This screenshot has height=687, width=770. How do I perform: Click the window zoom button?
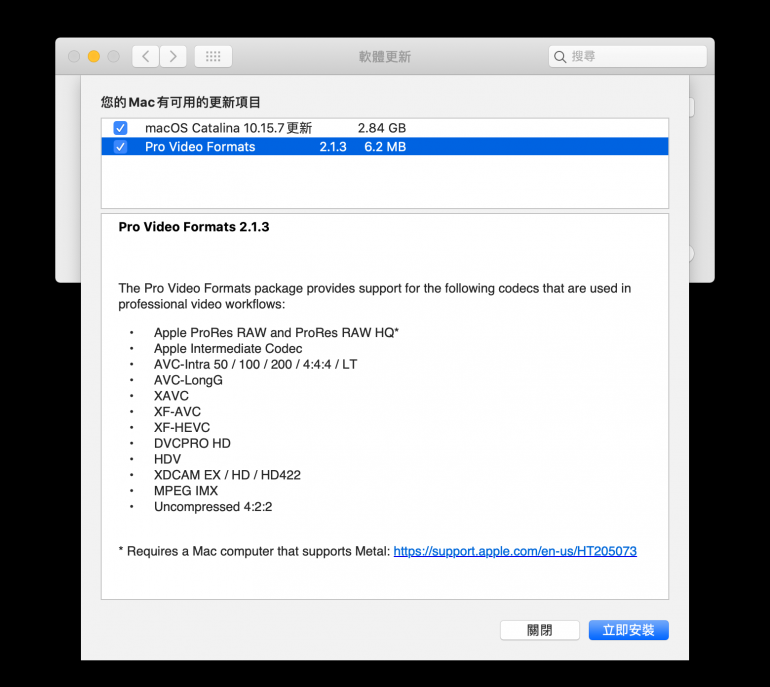click(114, 57)
